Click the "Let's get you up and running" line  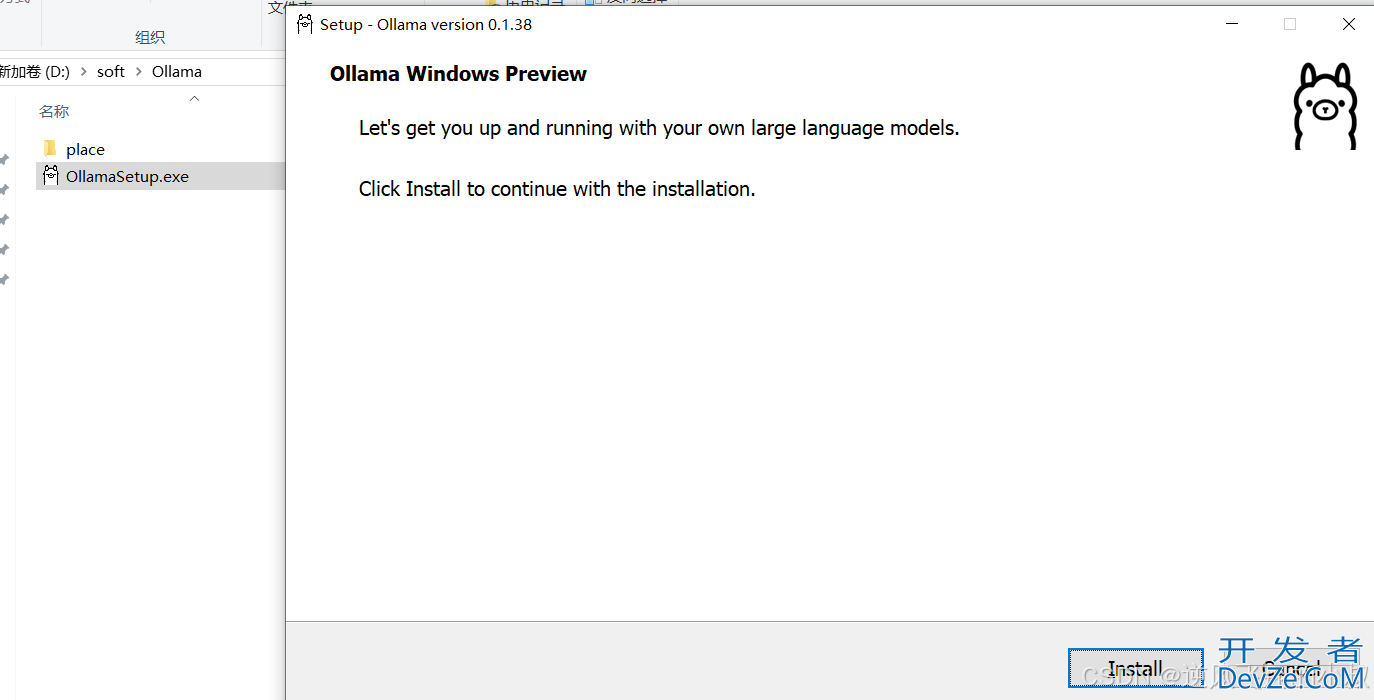659,128
